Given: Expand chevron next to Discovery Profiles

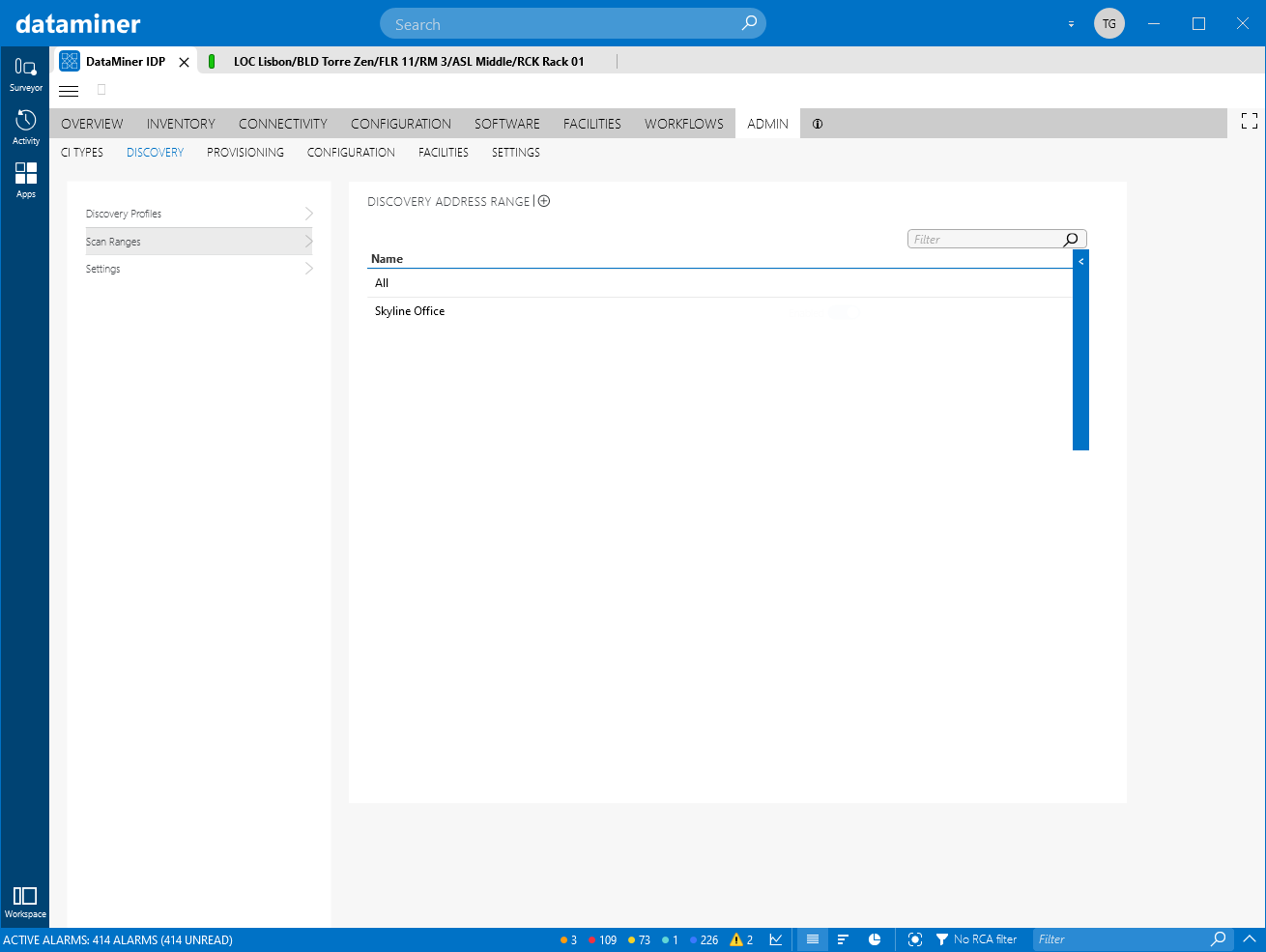Looking at the screenshot, I should click(308, 214).
